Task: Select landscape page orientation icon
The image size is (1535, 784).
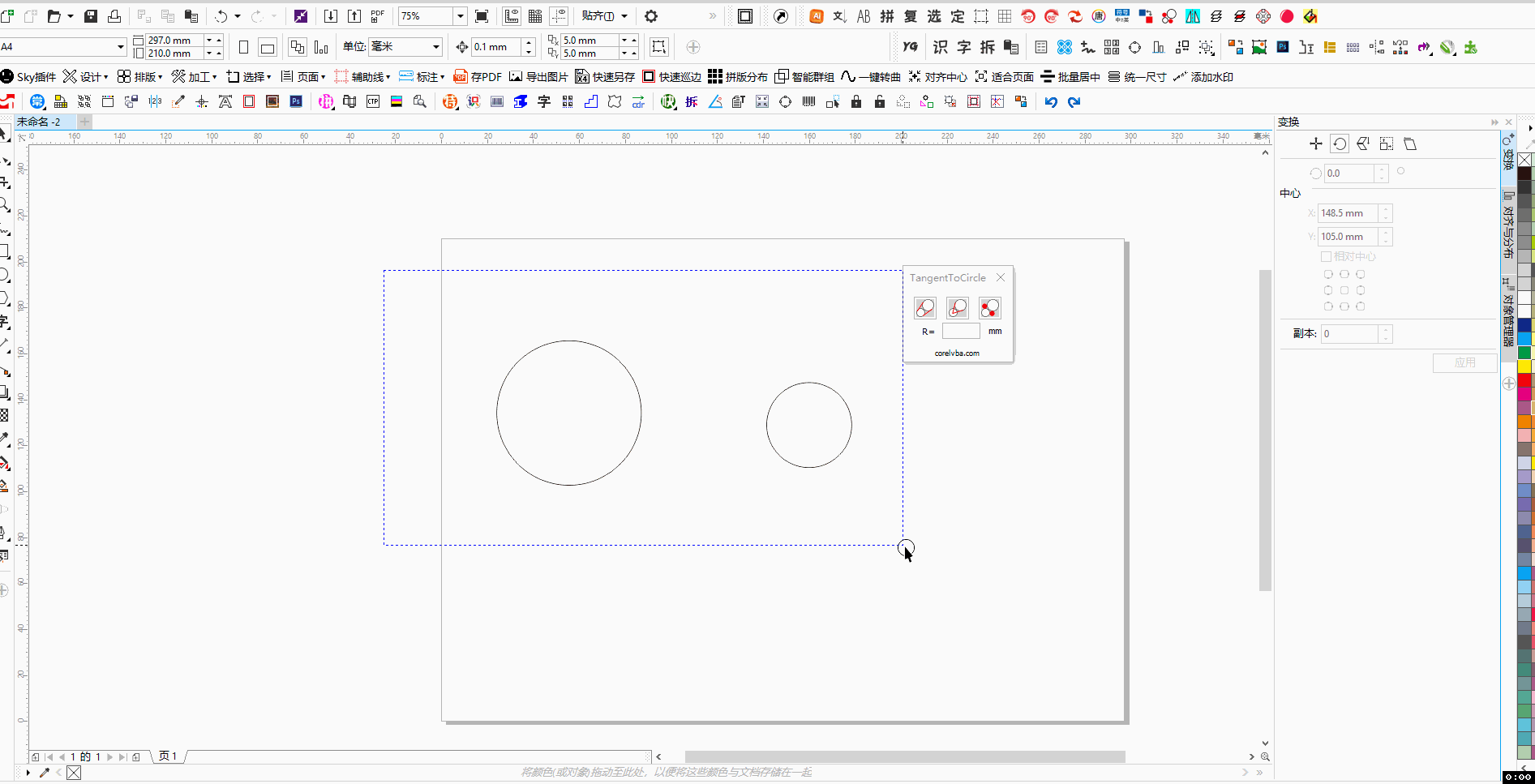Action: (267, 47)
